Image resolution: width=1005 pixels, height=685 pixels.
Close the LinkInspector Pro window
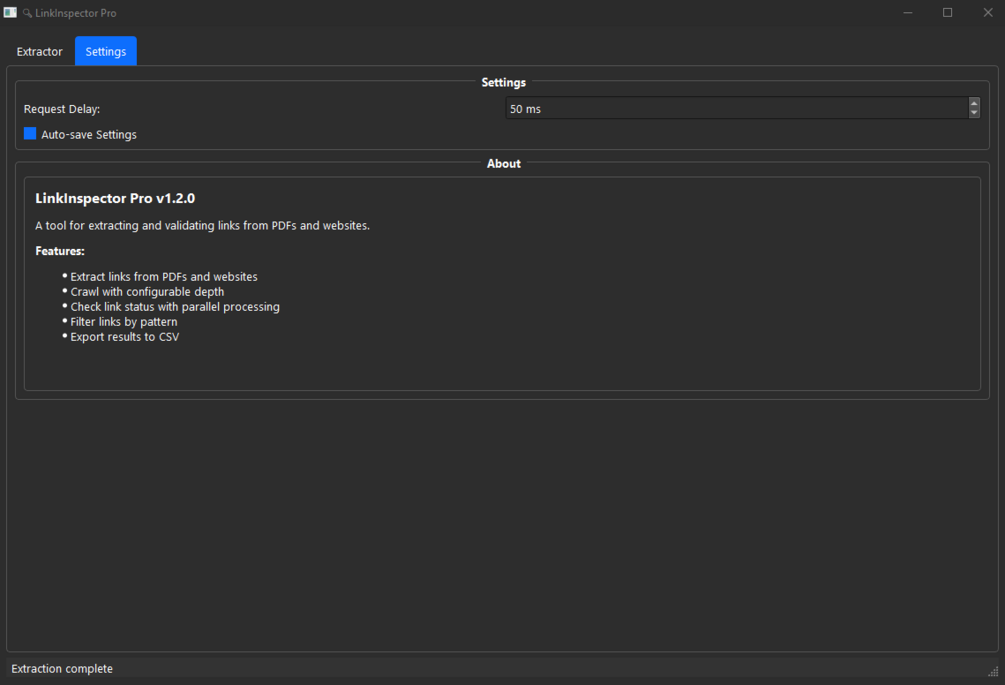(x=988, y=13)
